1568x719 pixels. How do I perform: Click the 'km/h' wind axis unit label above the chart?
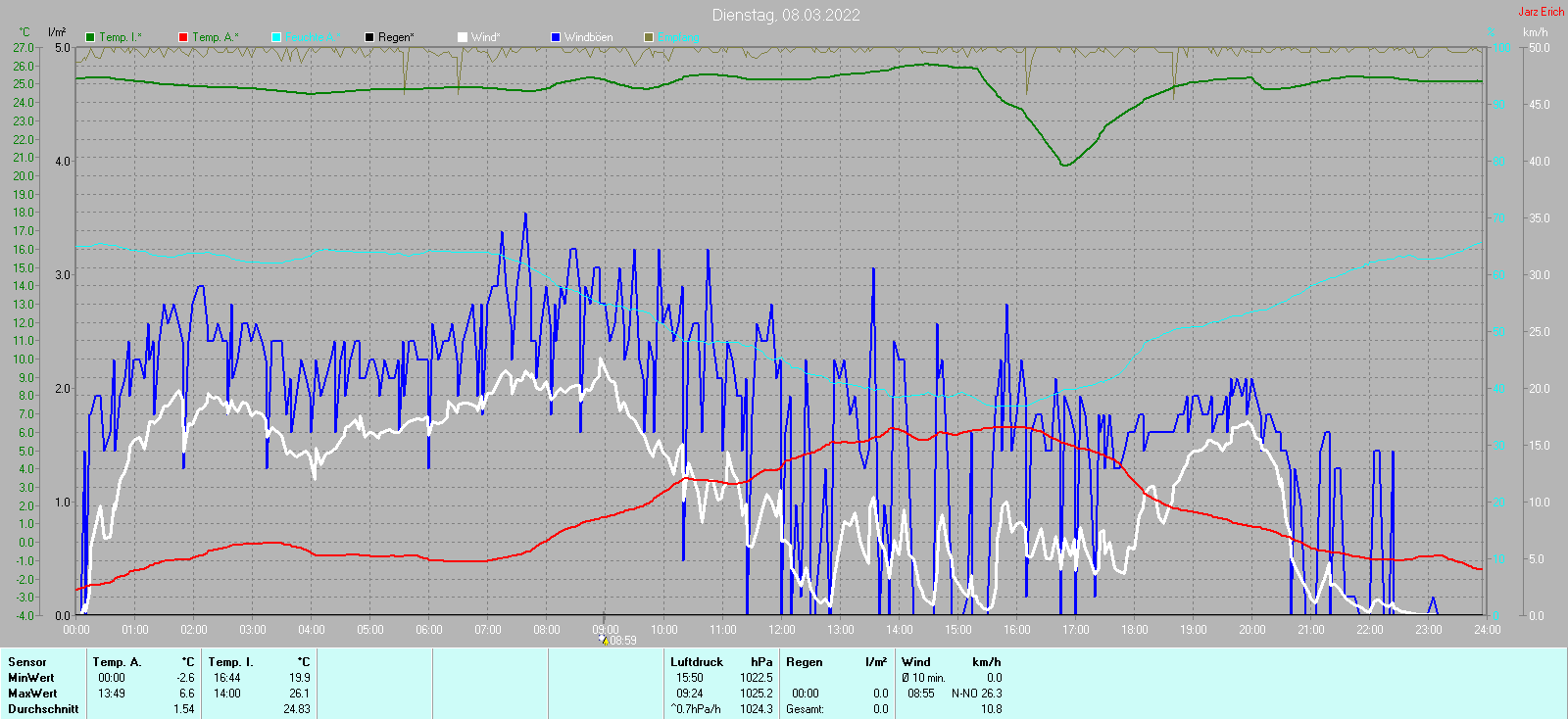1536,32
